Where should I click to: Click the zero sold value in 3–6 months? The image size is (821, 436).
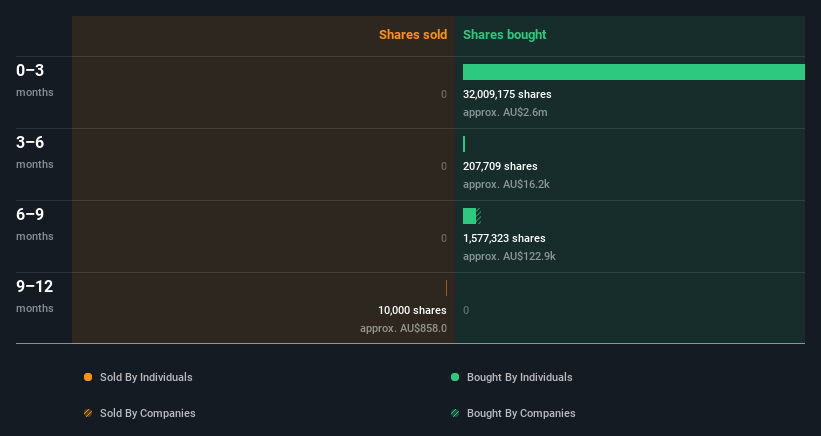tap(444, 166)
